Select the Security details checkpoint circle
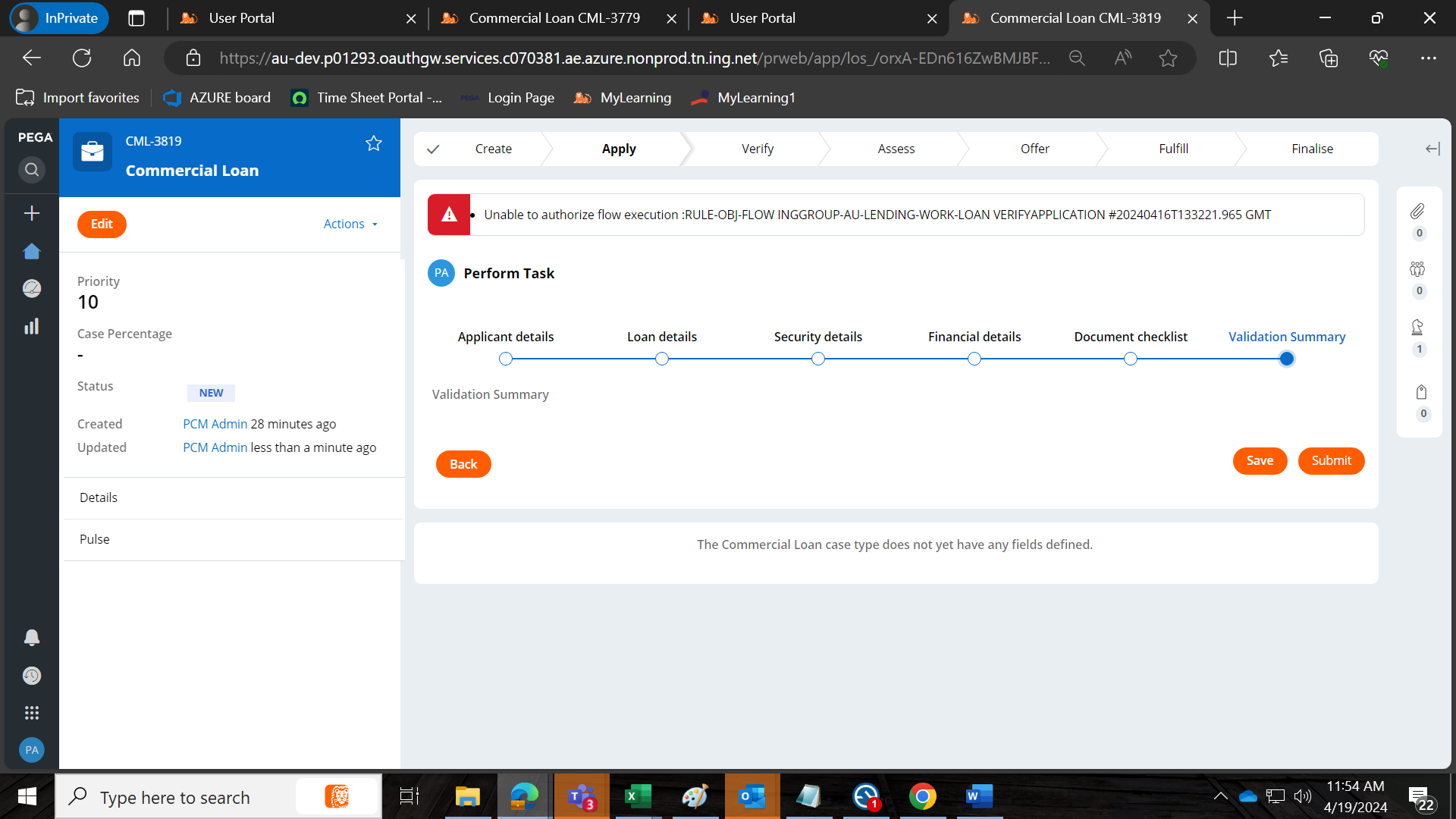 pos(817,358)
